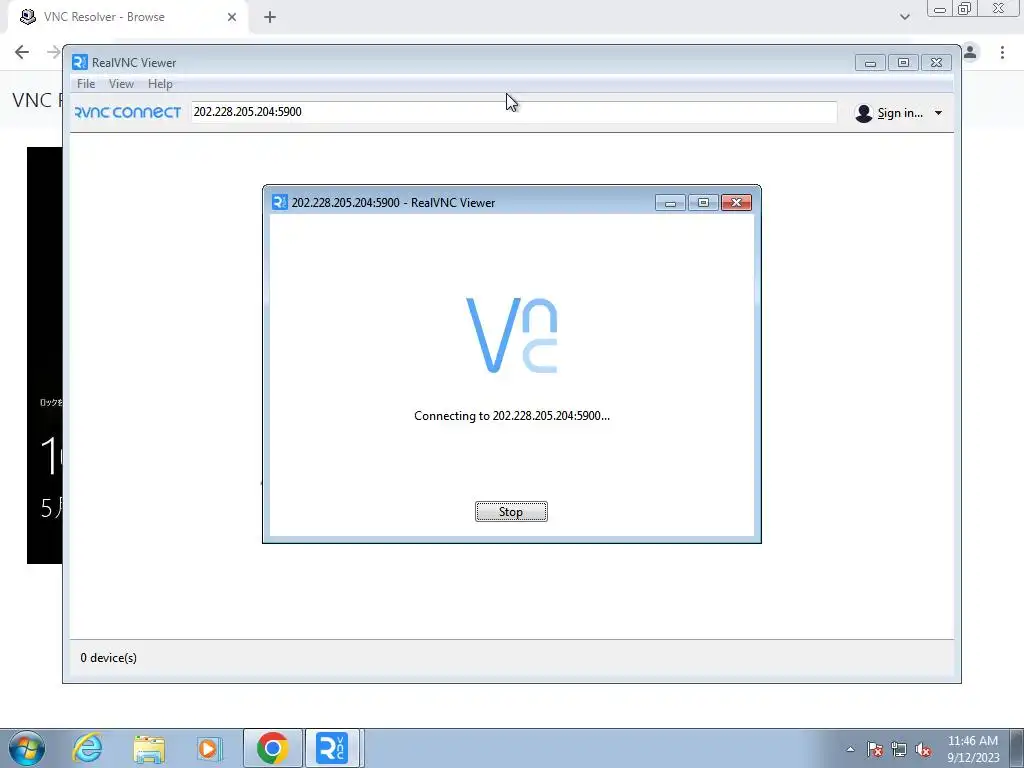Minimize the RealVNC Viewer main window
This screenshot has width=1024, height=768.
tap(870, 63)
